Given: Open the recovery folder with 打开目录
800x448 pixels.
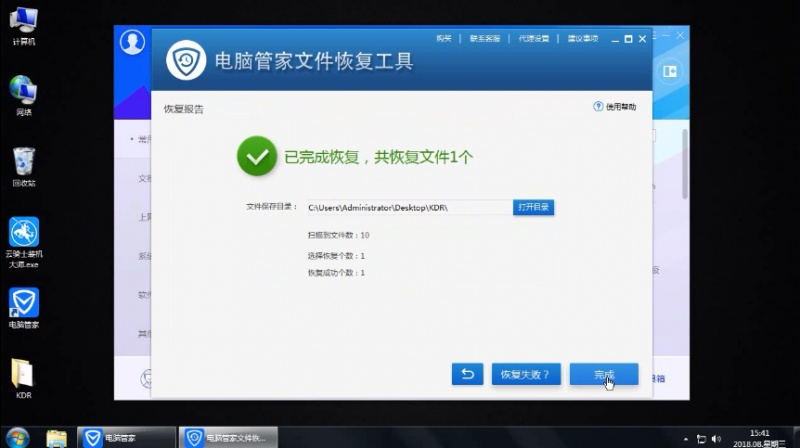Looking at the screenshot, I should coord(533,207).
